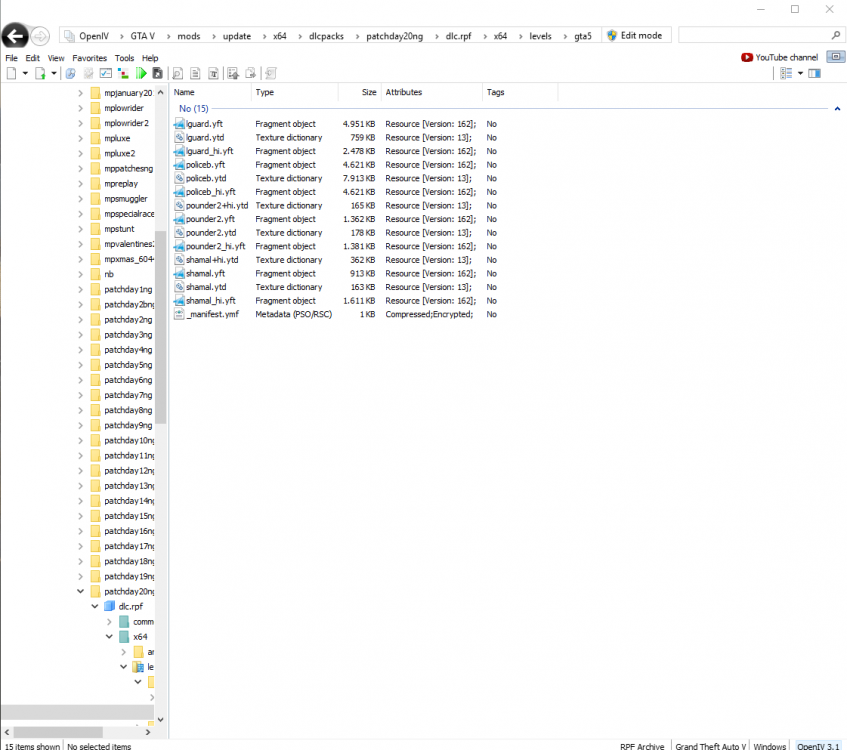Select the policeb_hi.yft file

click(211, 192)
